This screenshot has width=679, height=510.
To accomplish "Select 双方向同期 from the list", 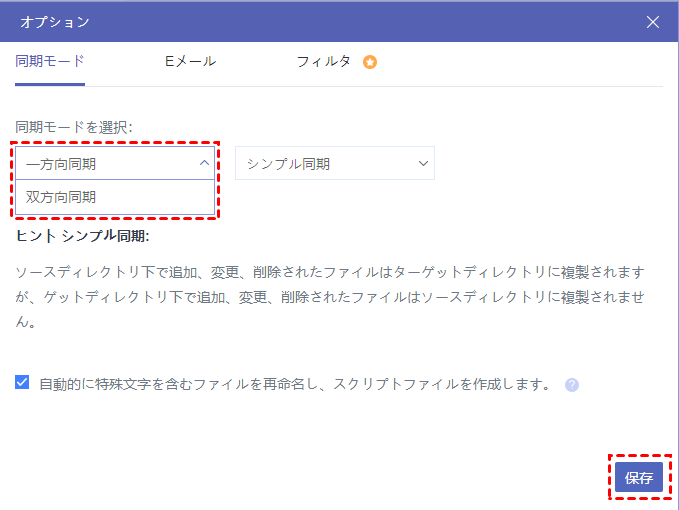I will [x=115, y=197].
